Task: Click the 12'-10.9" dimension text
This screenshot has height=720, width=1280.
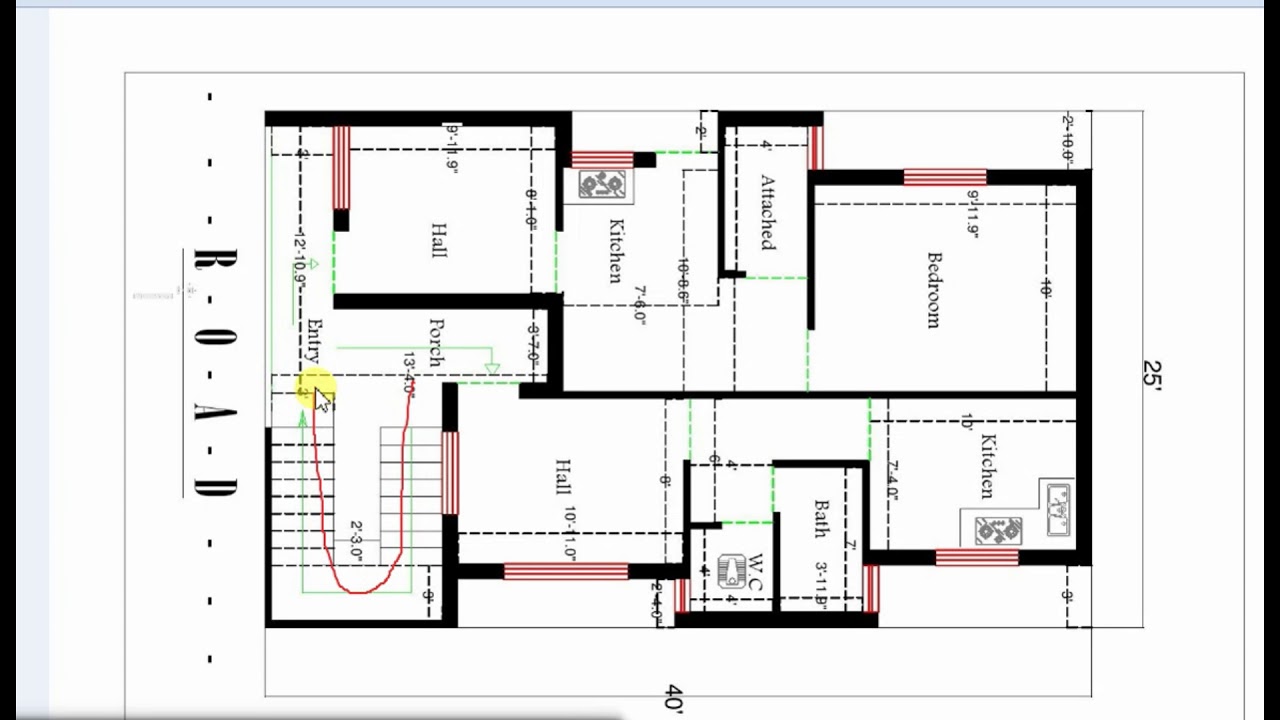Action: tap(299, 260)
